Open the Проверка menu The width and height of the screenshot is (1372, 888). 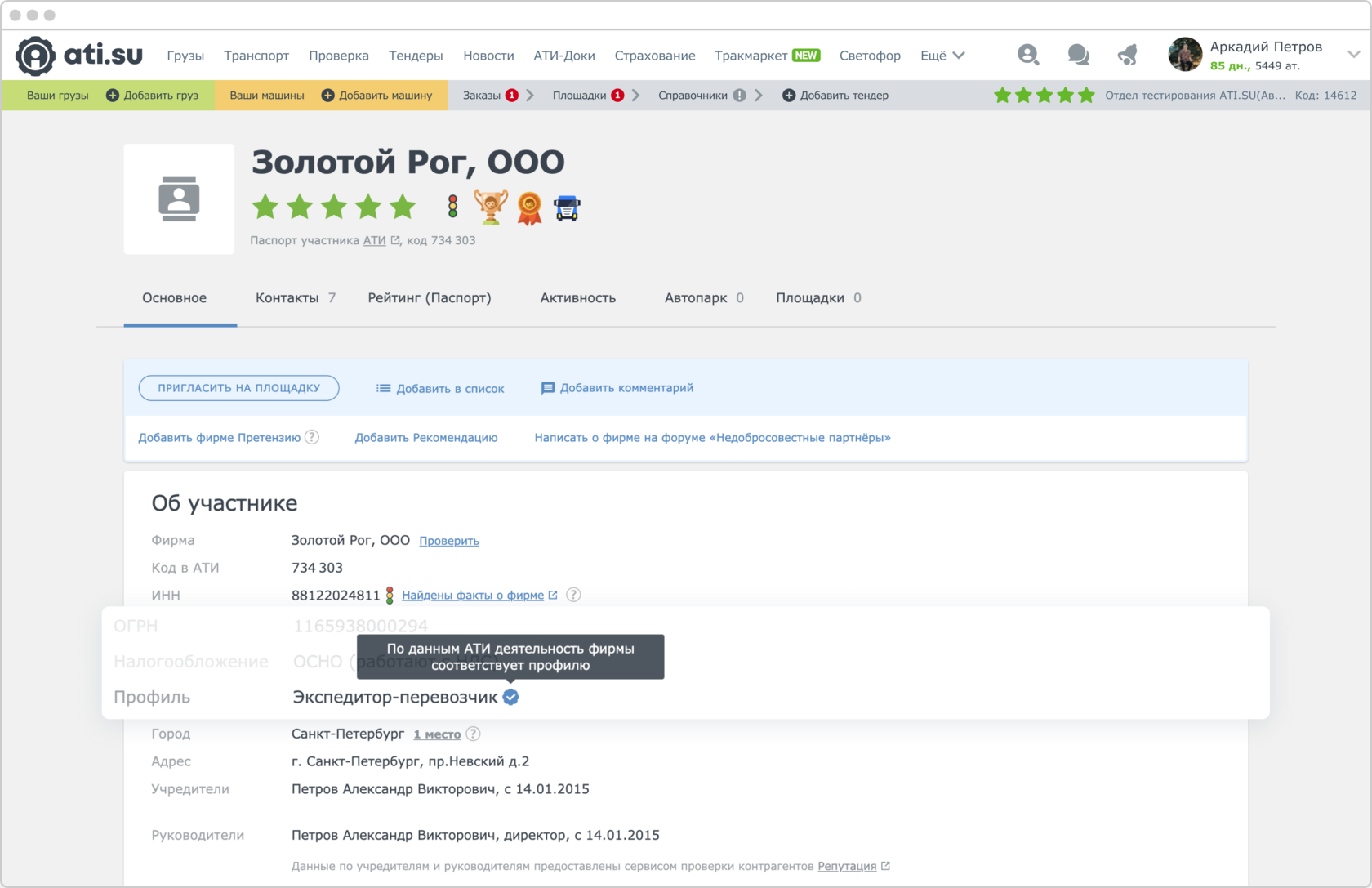tap(339, 56)
